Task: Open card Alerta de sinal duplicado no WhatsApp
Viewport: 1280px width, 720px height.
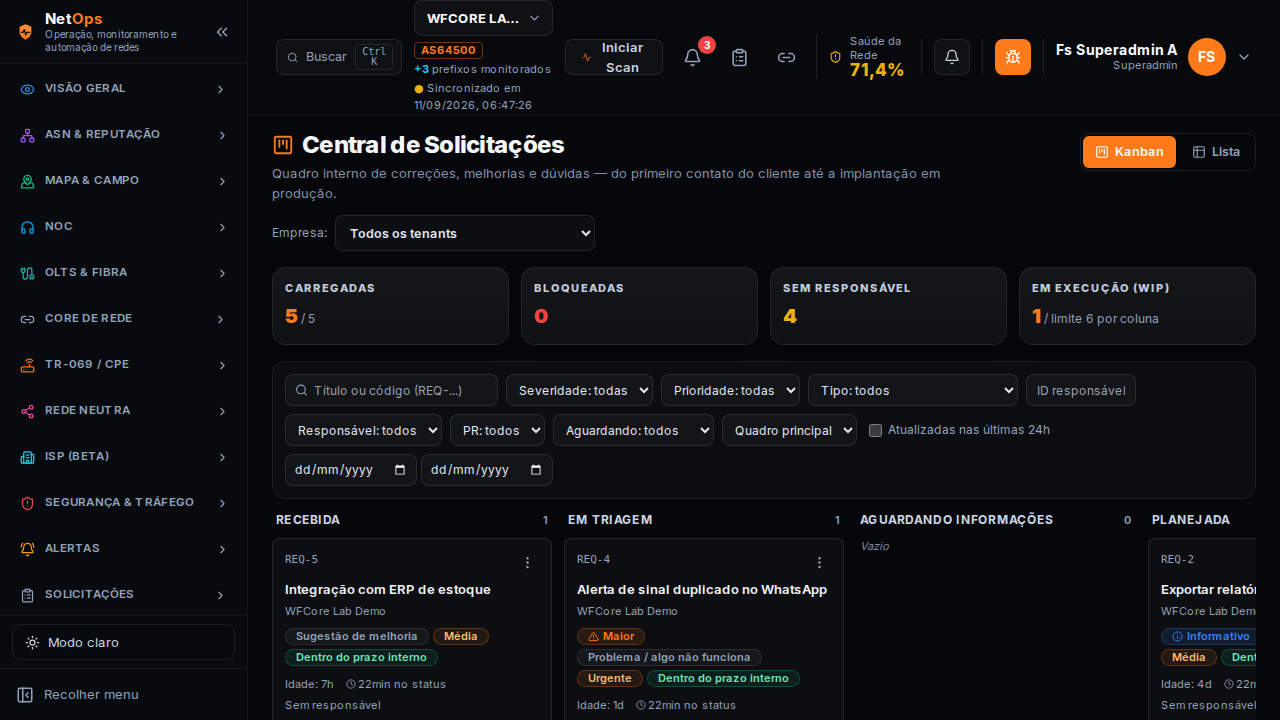Action: click(702, 590)
